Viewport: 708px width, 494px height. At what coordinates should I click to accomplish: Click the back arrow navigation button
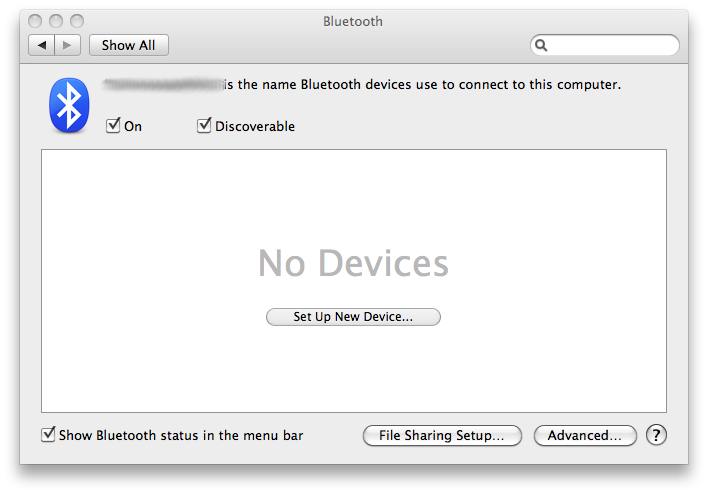coord(42,45)
